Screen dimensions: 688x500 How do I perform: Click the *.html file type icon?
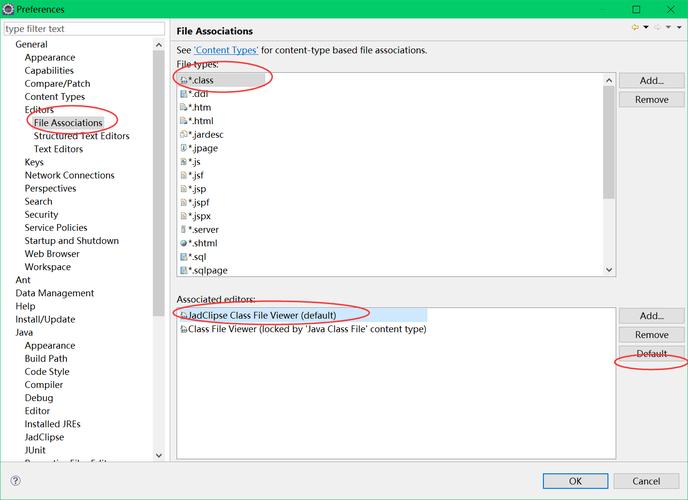pyautogui.click(x=184, y=121)
